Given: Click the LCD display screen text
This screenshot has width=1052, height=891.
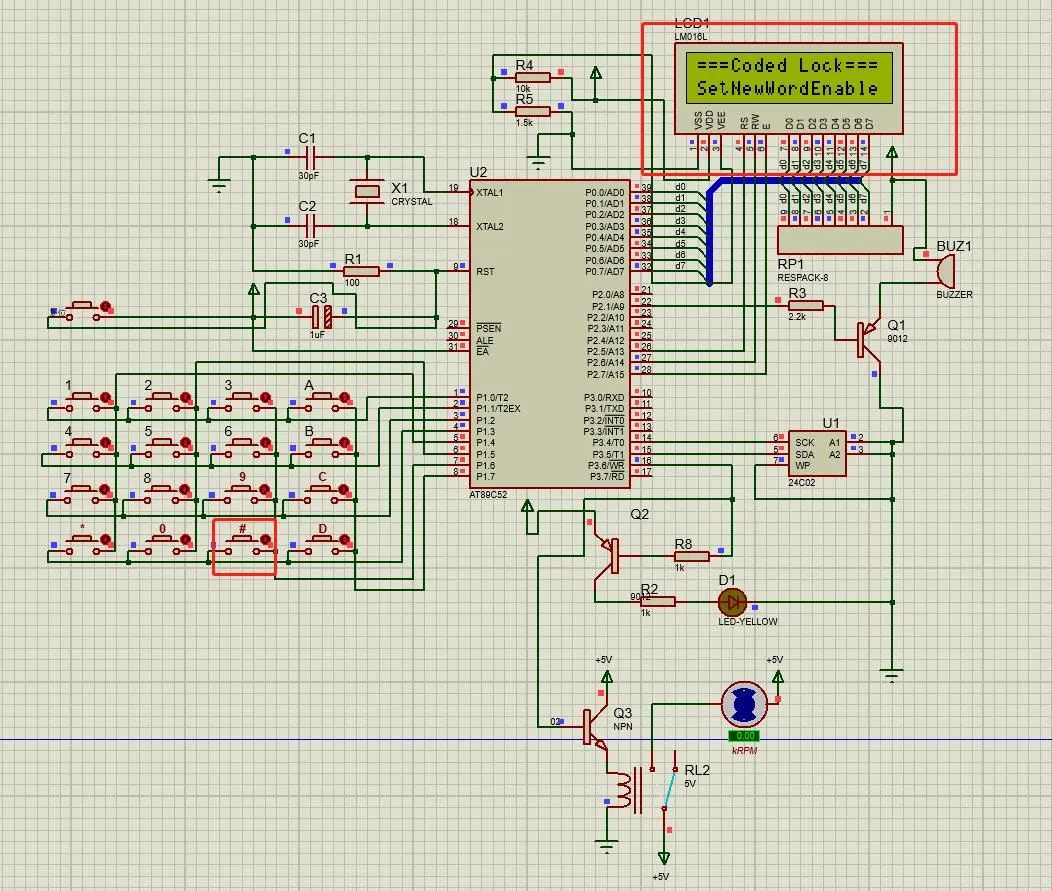Looking at the screenshot, I should [x=787, y=77].
